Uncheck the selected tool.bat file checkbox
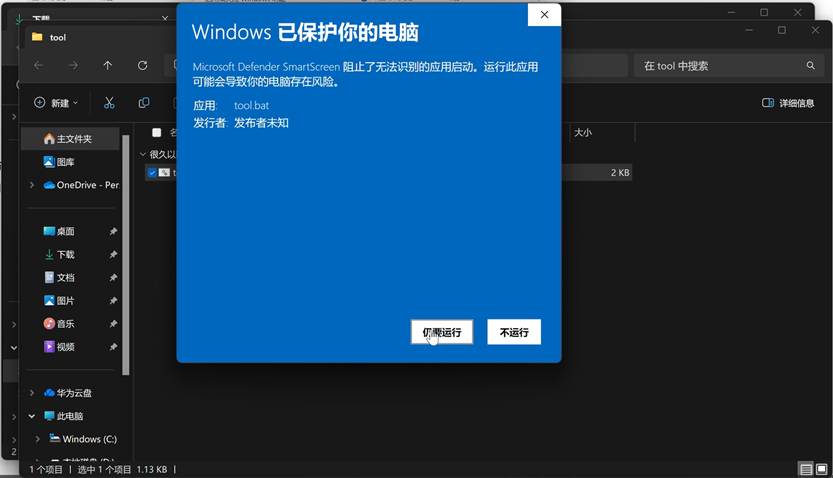Screen dimensions: 833x478 tap(152, 173)
